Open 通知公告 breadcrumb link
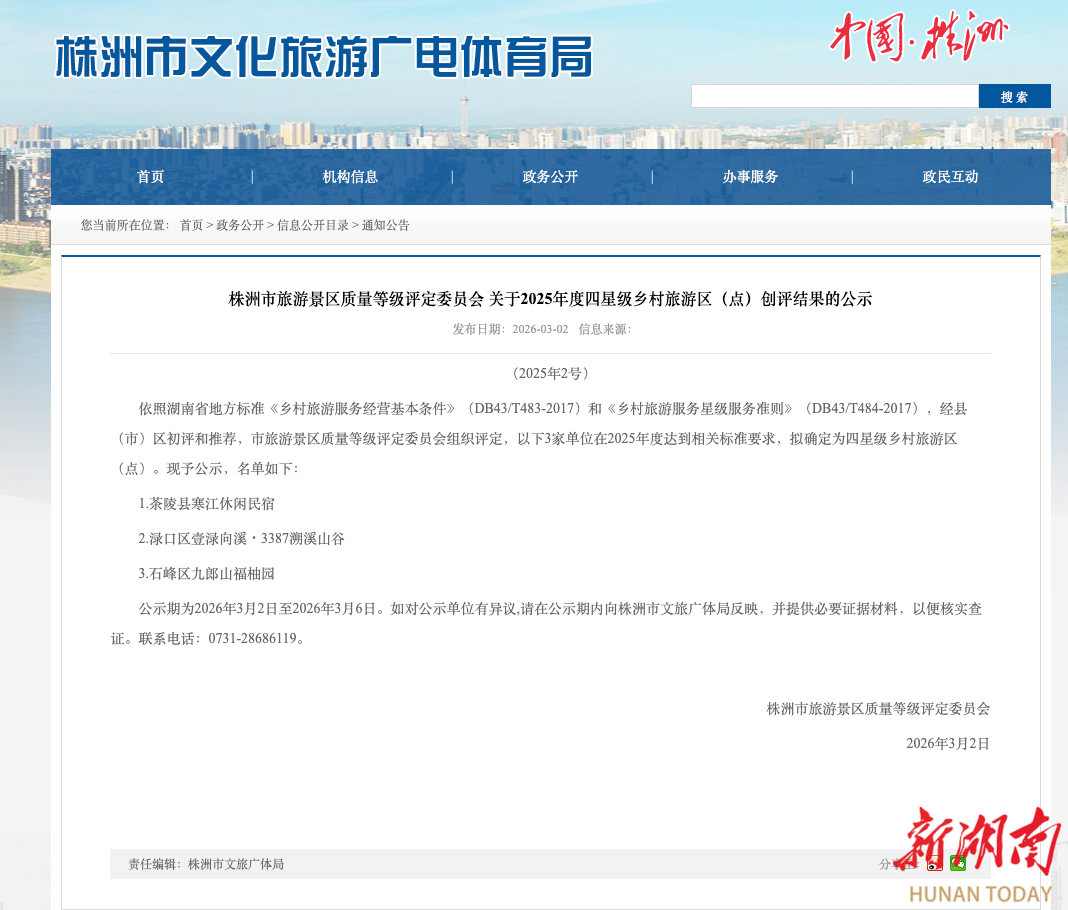Screen dimensions: 1068x910 (386, 225)
